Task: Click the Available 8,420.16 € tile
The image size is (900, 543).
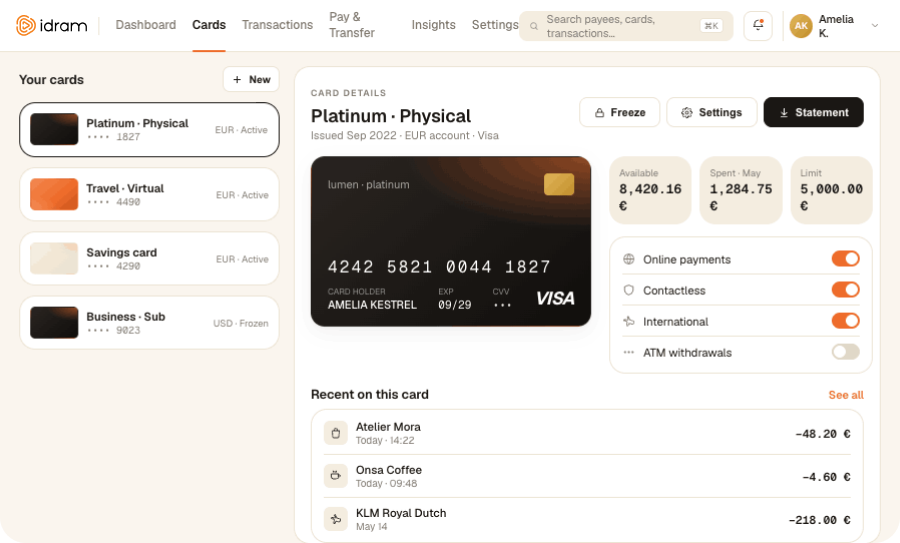Action: coord(650,190)
